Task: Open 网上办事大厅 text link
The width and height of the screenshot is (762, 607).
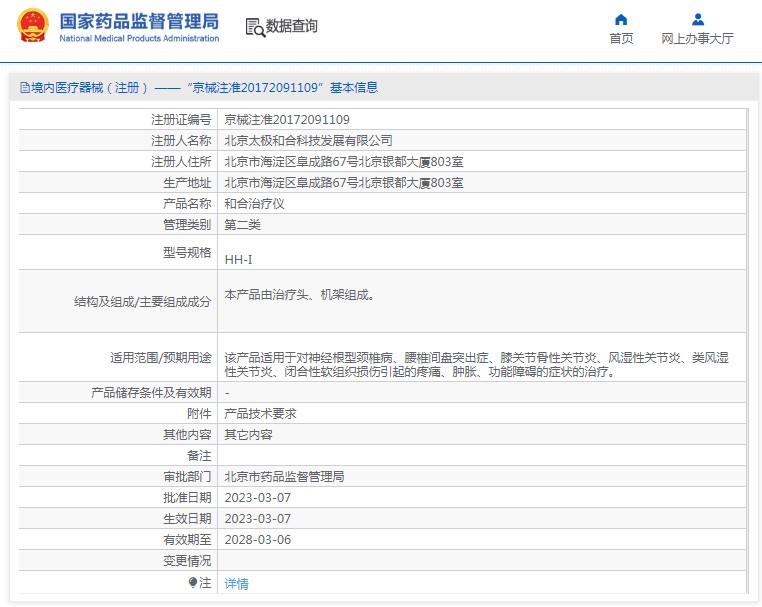Action: click(x=697, y=38)
